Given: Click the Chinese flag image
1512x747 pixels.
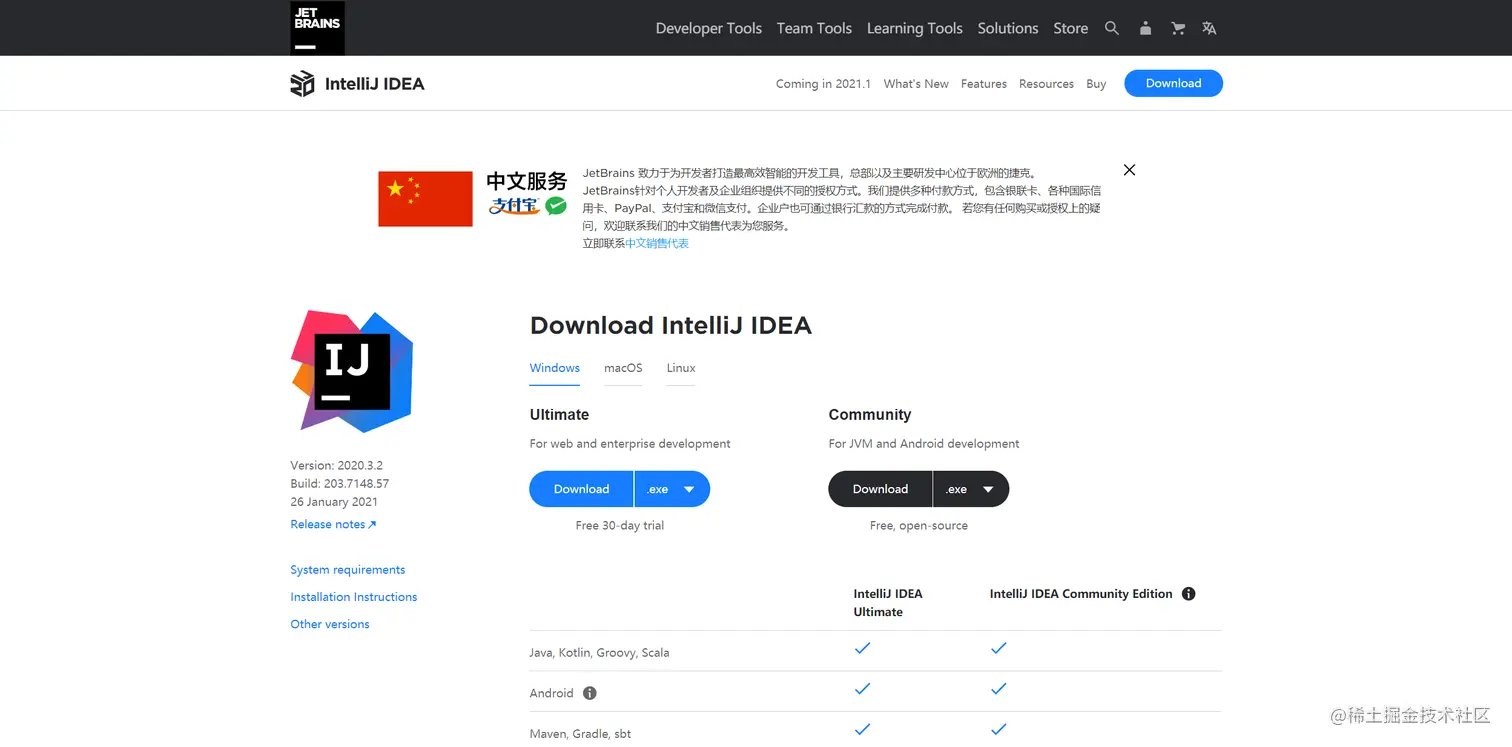Looking at the screenshot, I should [425, 199].
